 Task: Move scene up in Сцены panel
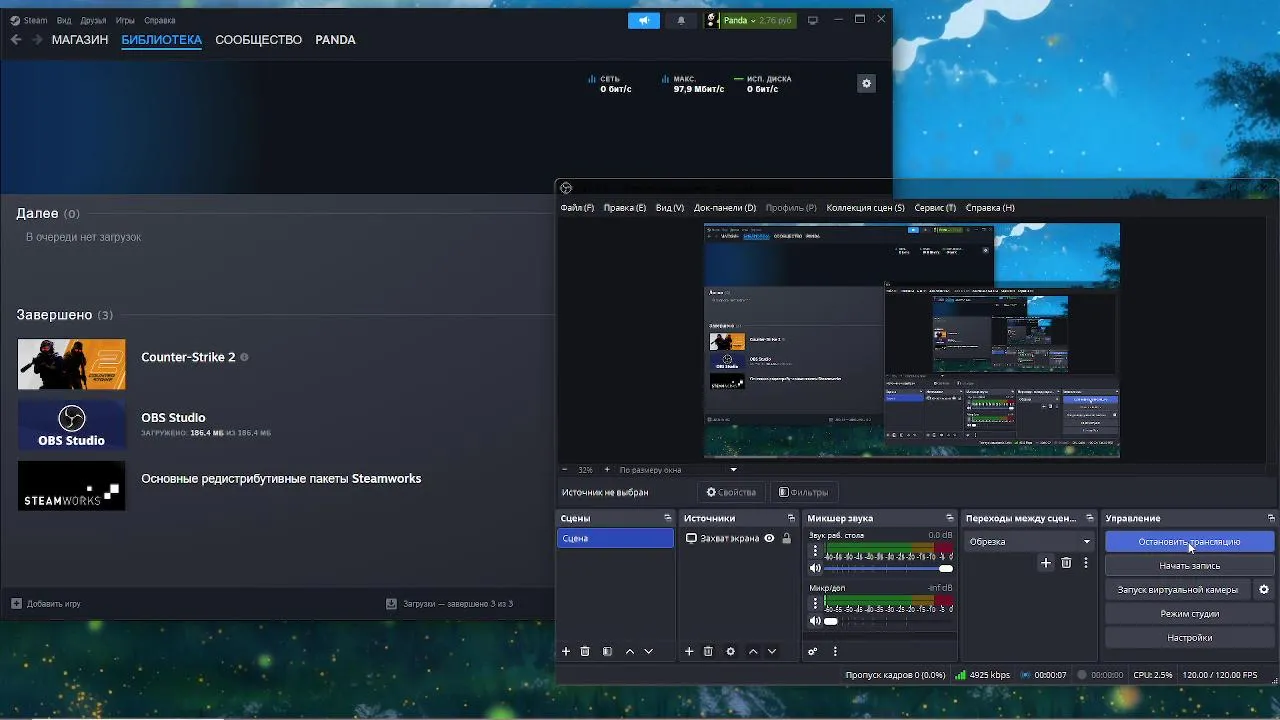click(630, 651)
